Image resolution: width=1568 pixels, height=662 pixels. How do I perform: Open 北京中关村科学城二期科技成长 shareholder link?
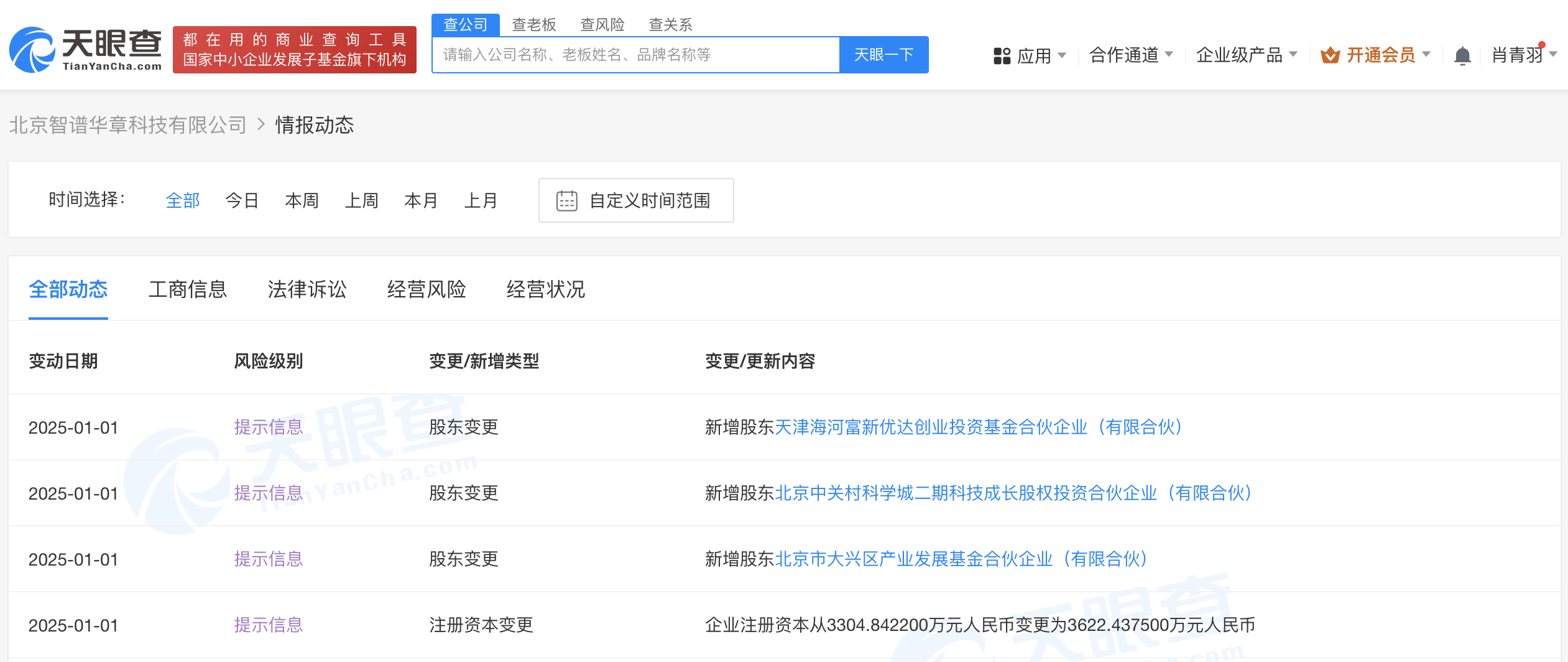(1013, 493)
